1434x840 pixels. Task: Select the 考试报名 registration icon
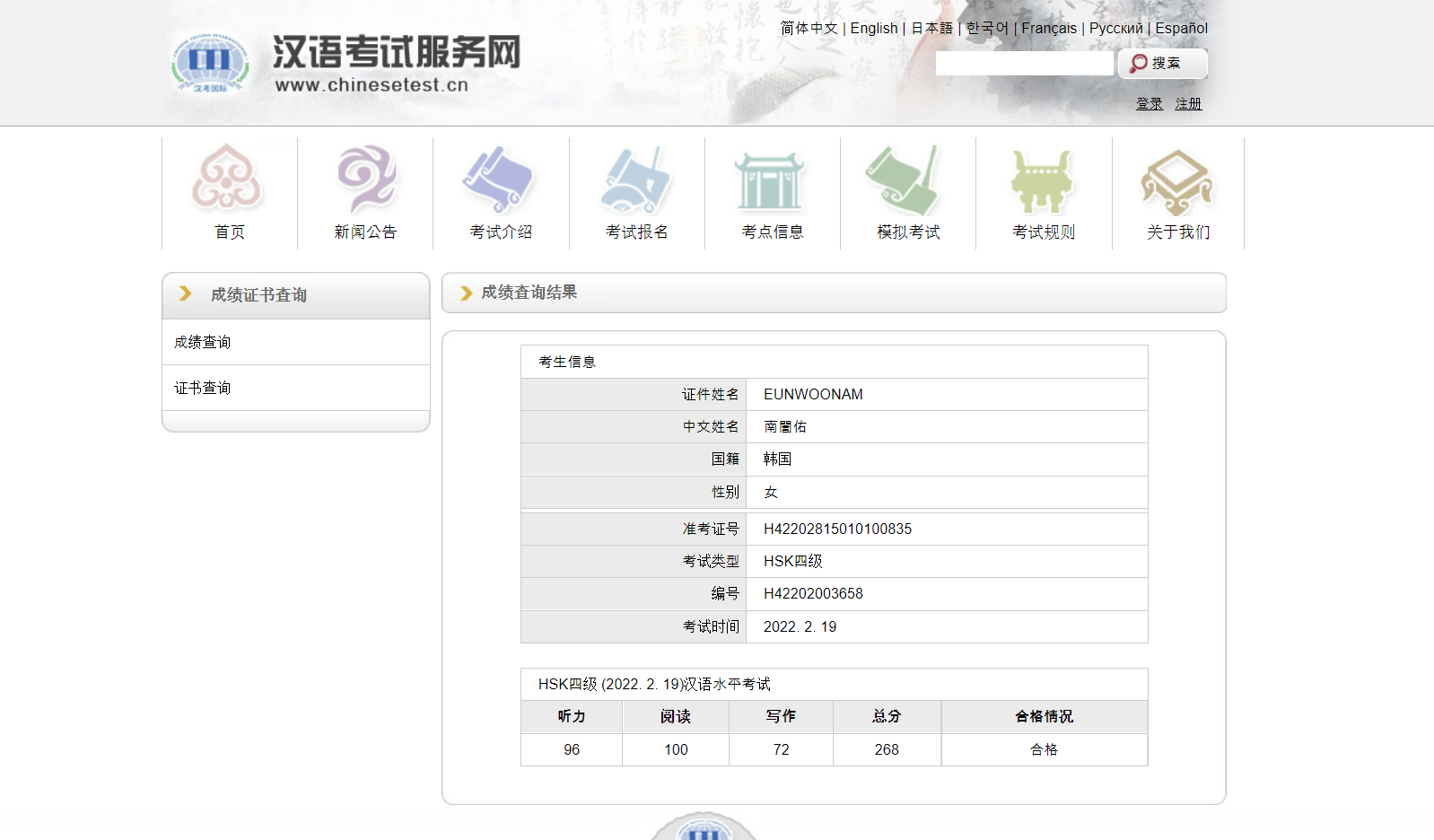click(636, 179)
